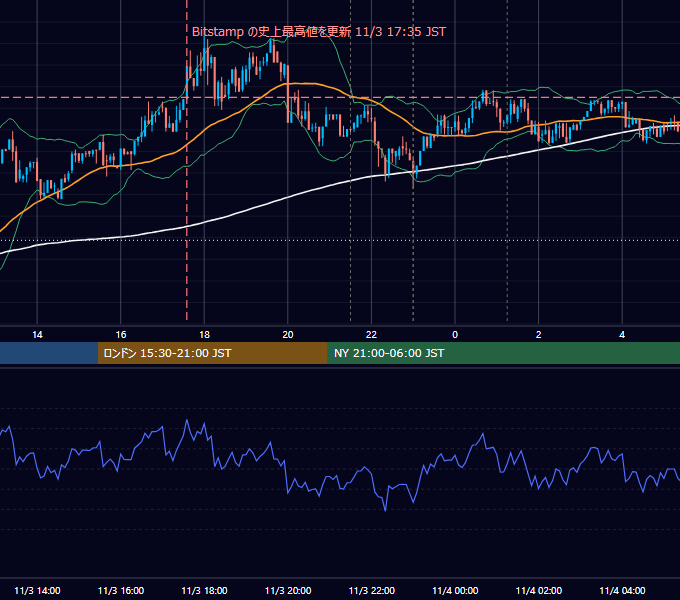The height and width of the screenshot is (600, 680).
Task: Click the Bitstamp all-time-high annotation label
Action: [319, 32]
